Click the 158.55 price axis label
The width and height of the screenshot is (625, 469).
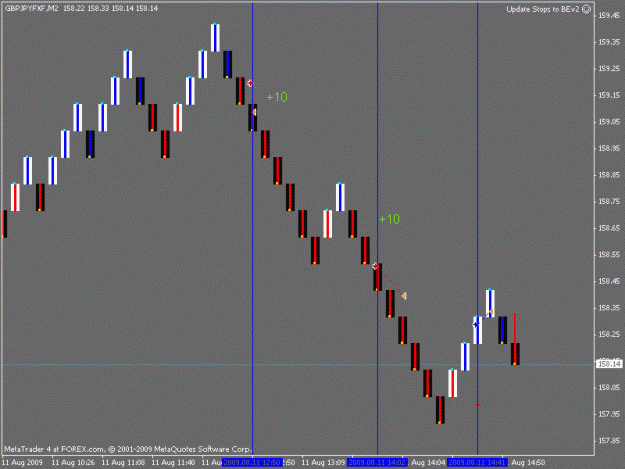pyautogui.click(x=609, y=255)
